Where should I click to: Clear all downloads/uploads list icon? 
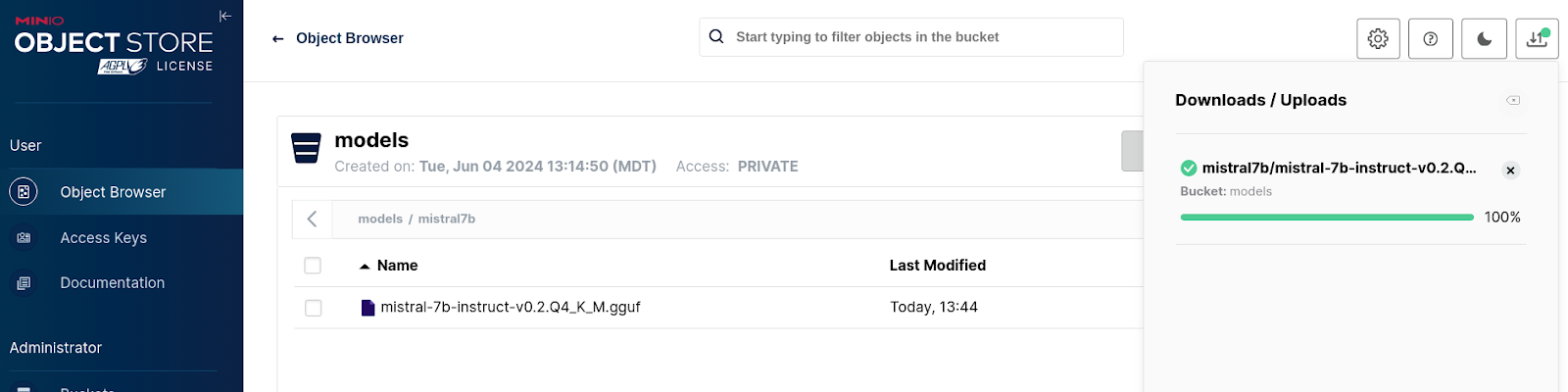click(x=1513, y=100)
